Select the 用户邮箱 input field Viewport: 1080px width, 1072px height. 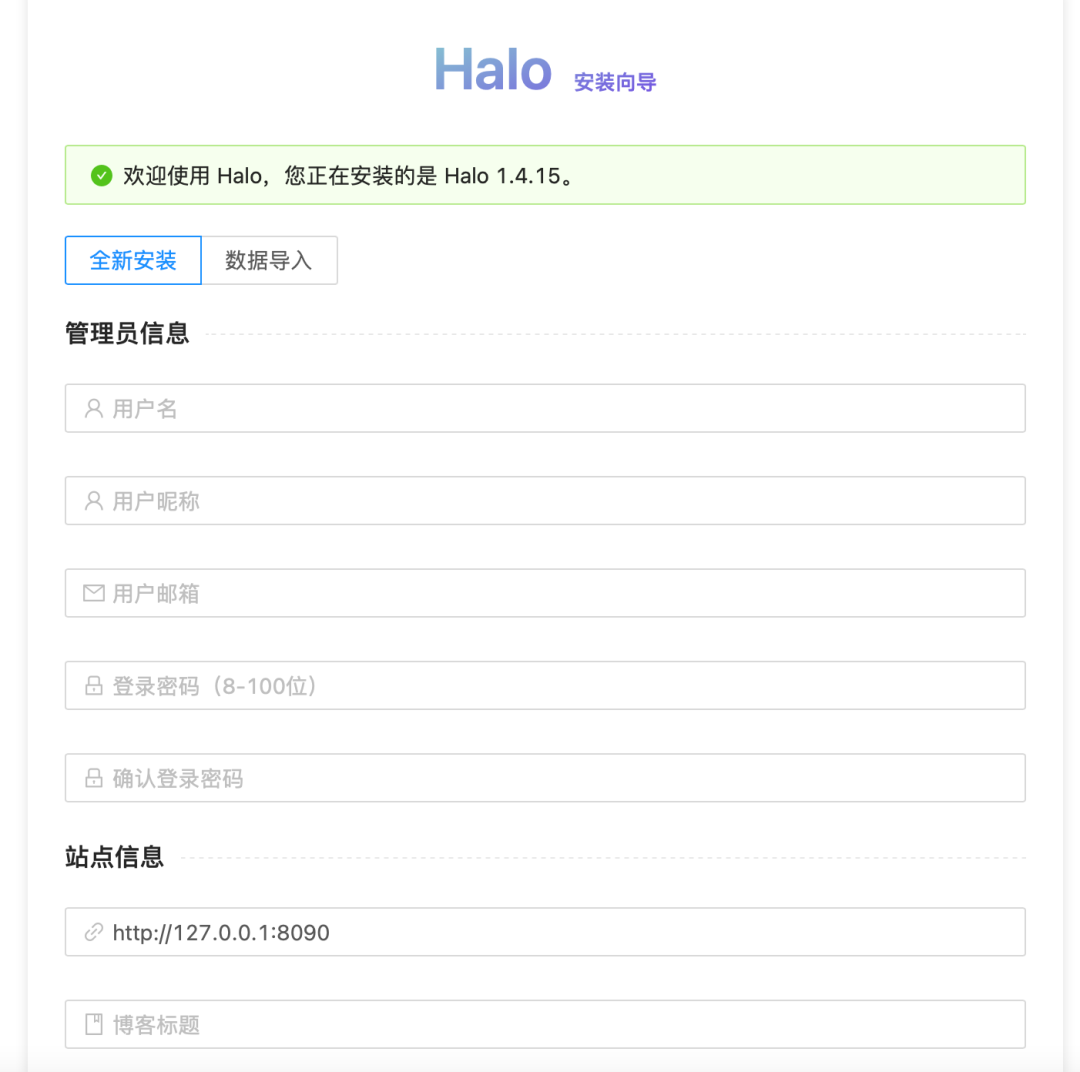pyautogui.click(x=546, y=592)
